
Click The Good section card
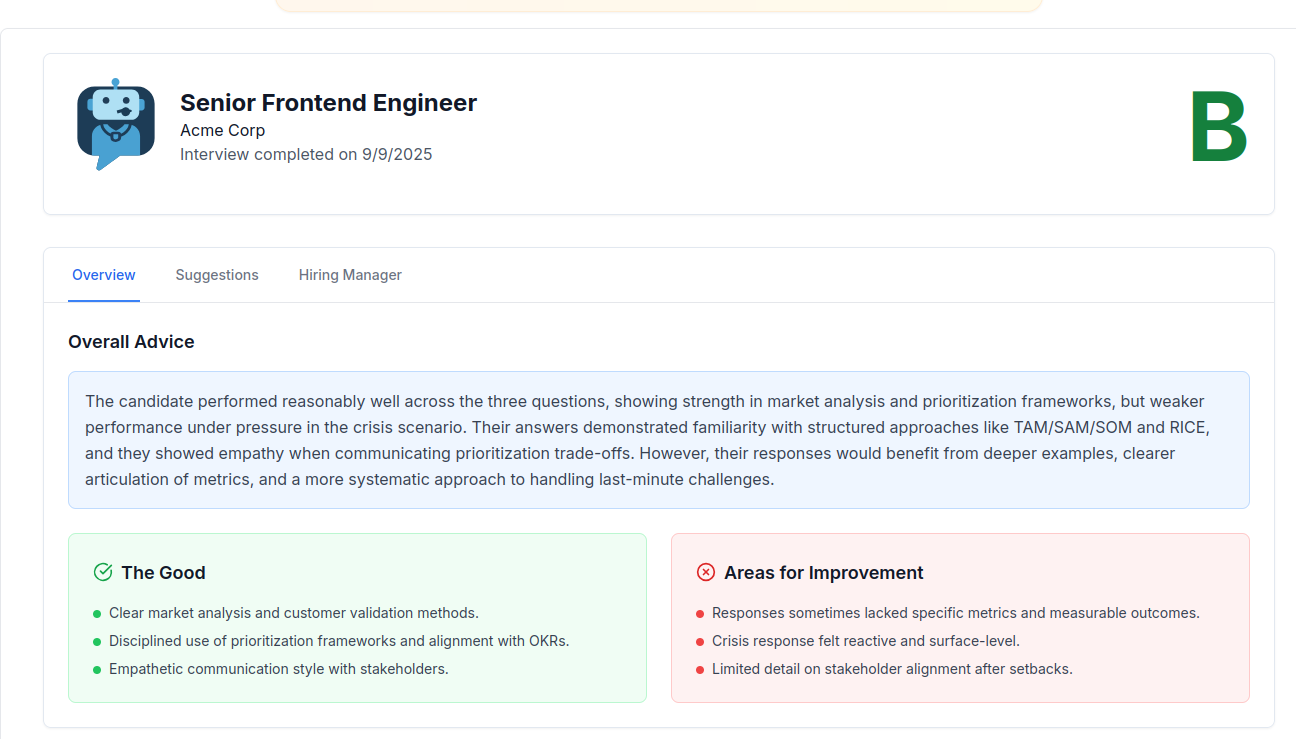point(357,617)
